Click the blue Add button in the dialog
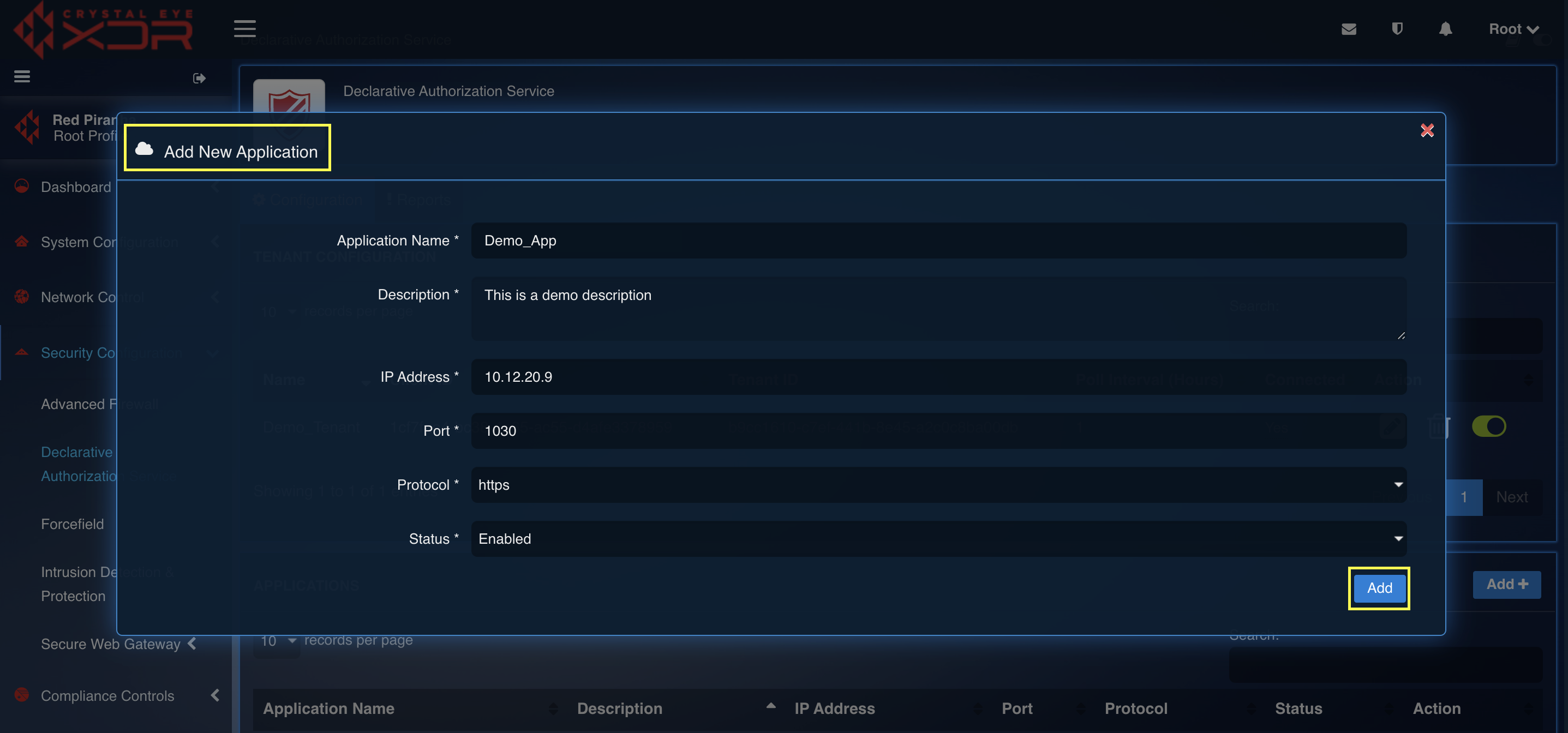Screen dimensions: 1568x733 (1379, 588)
